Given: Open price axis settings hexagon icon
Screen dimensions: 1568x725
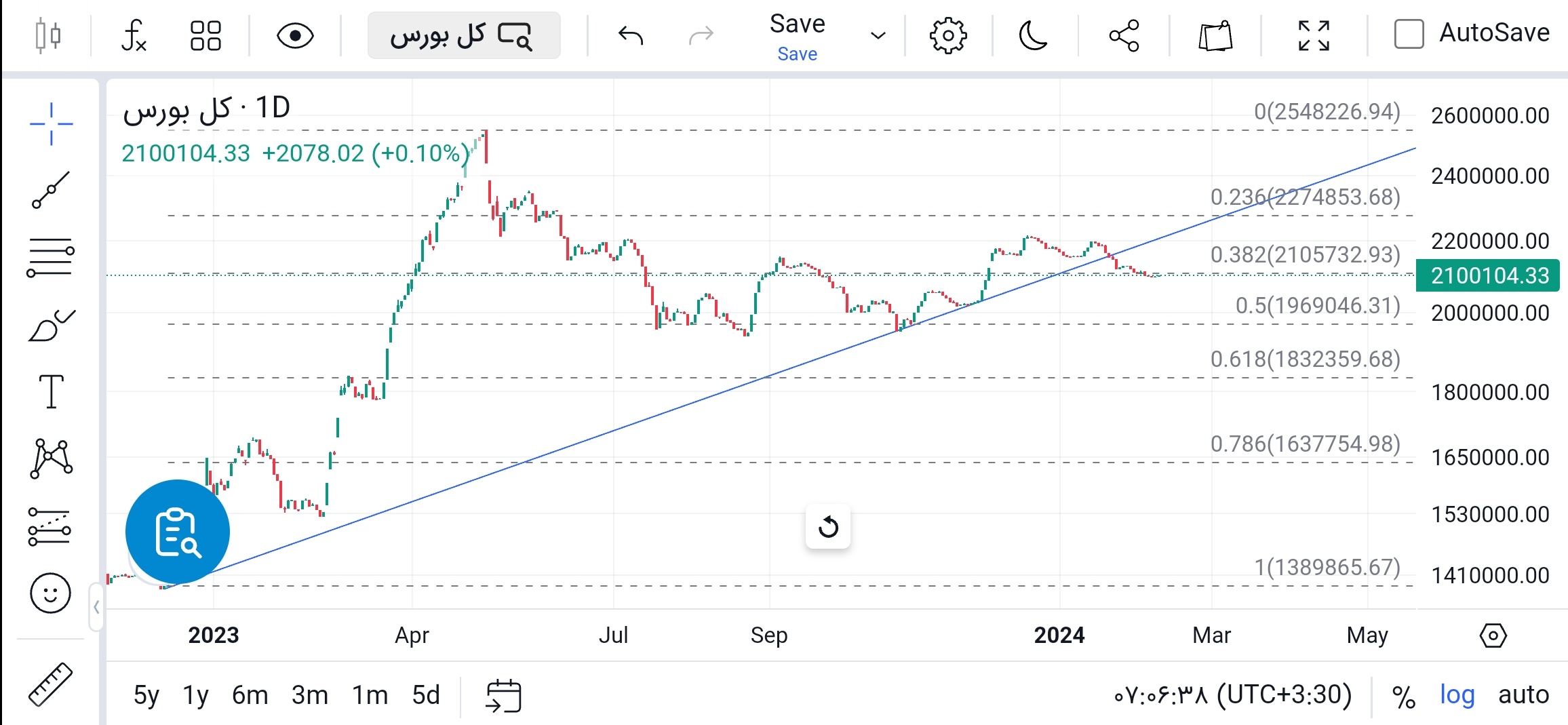Looking at the screenshot, I should pyautogui.click(x=1493, y=635).
